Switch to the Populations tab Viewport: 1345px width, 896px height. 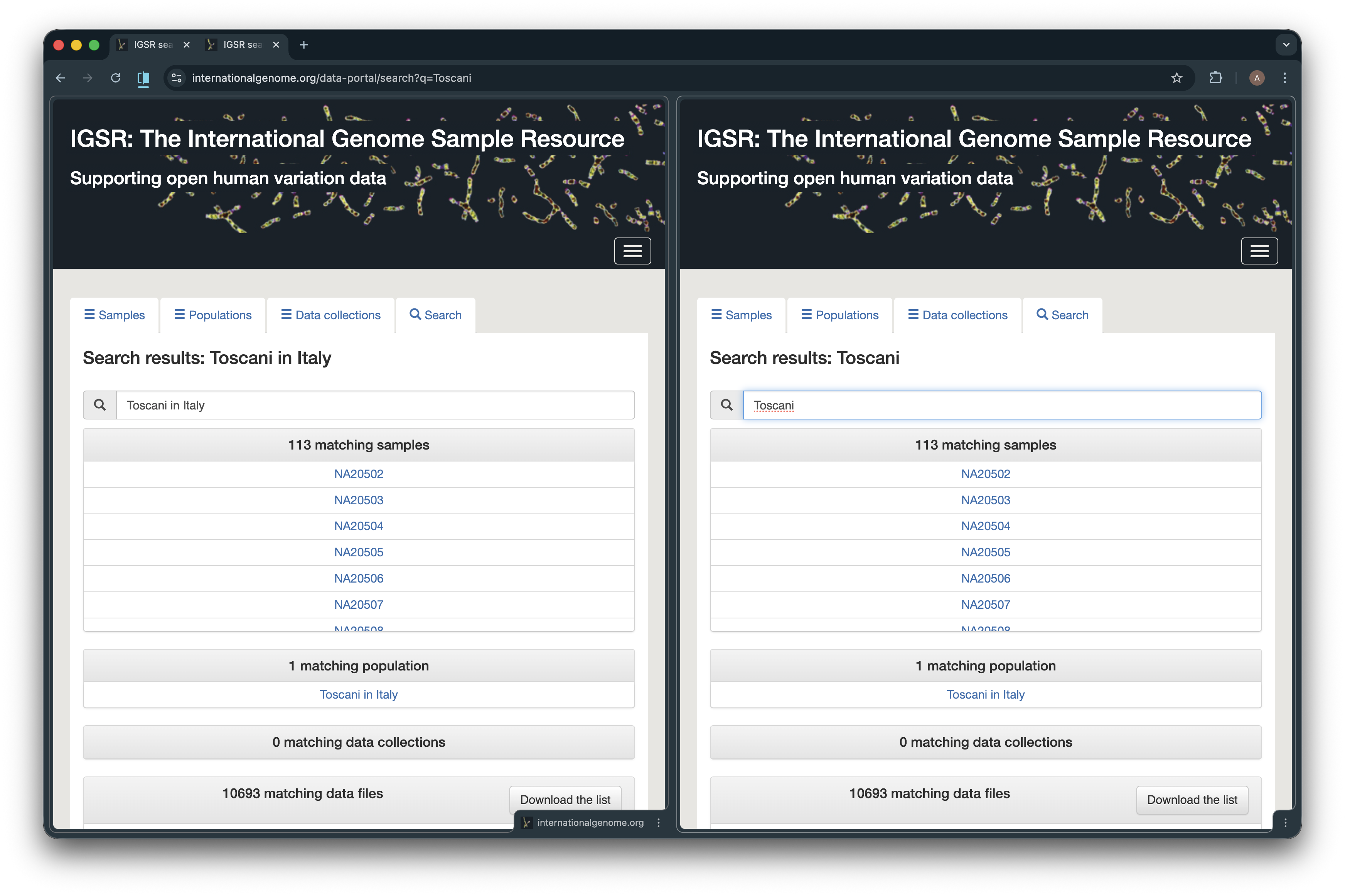pyautogui.click(x=212, y=315)
